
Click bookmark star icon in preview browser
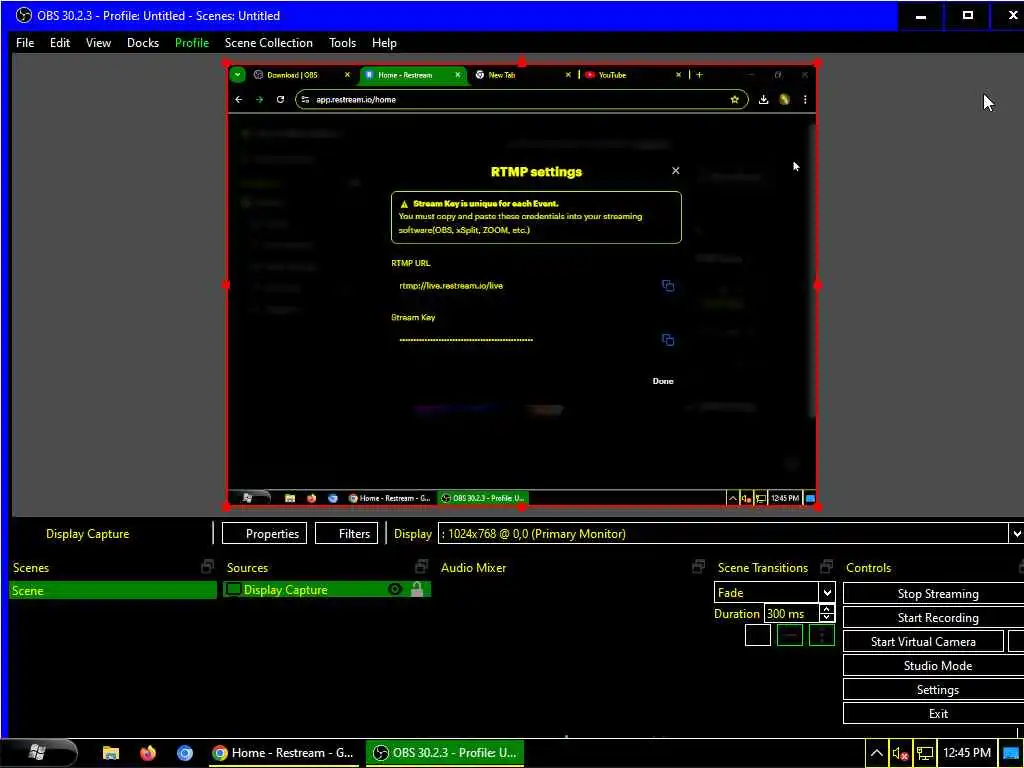[734, 99]
